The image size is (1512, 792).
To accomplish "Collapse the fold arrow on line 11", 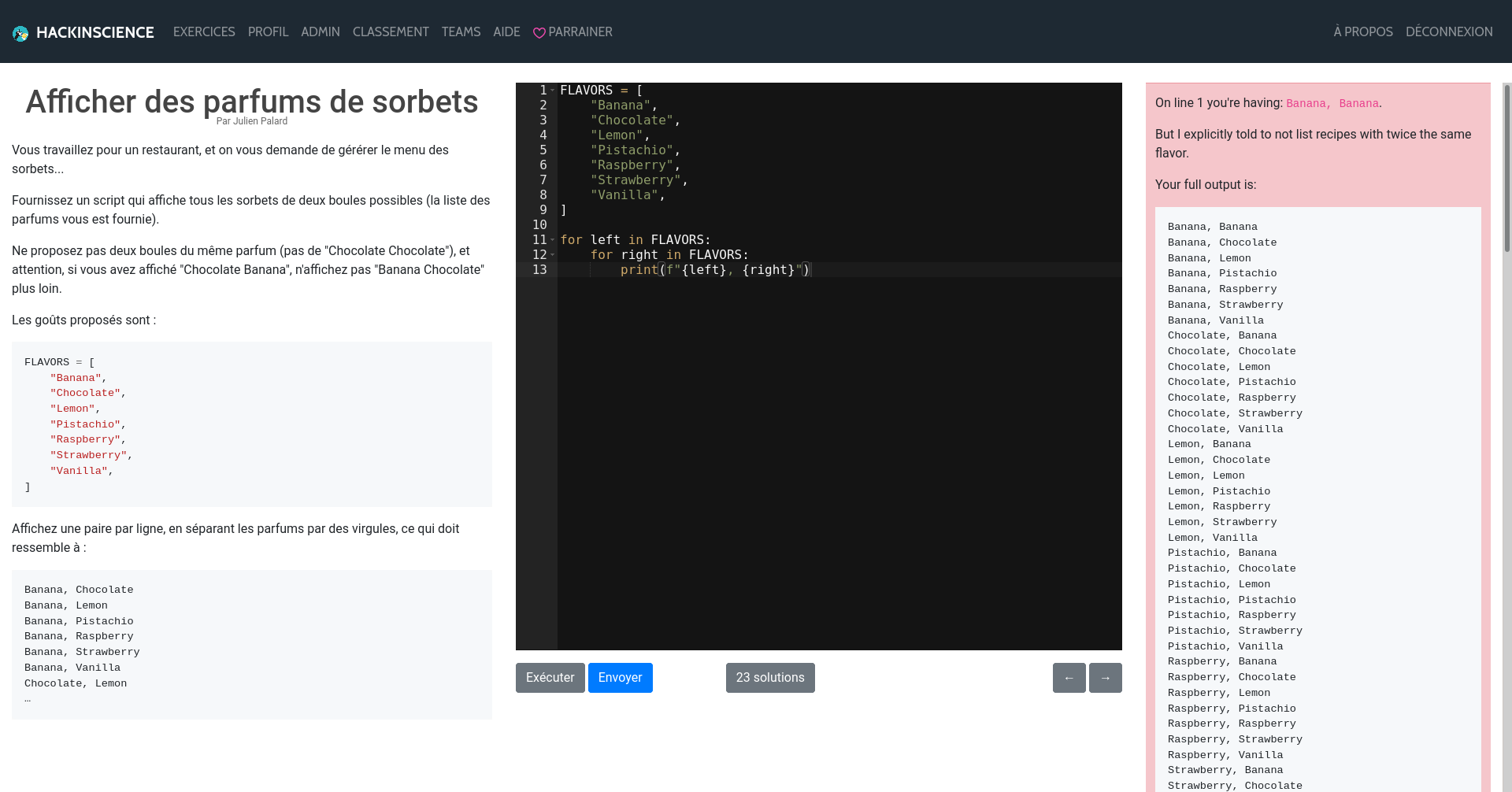I will click(x=553, y=240).
